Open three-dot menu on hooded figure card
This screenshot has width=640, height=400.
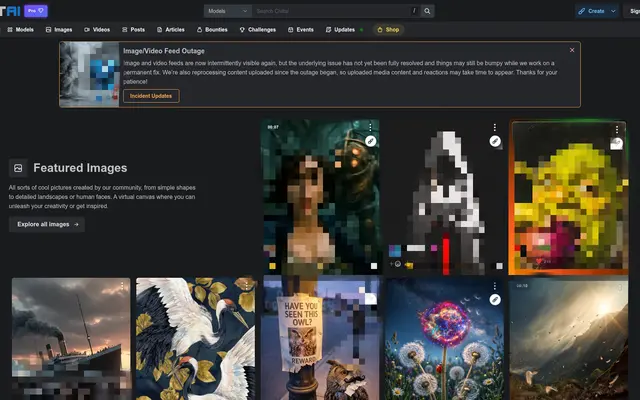495,128
